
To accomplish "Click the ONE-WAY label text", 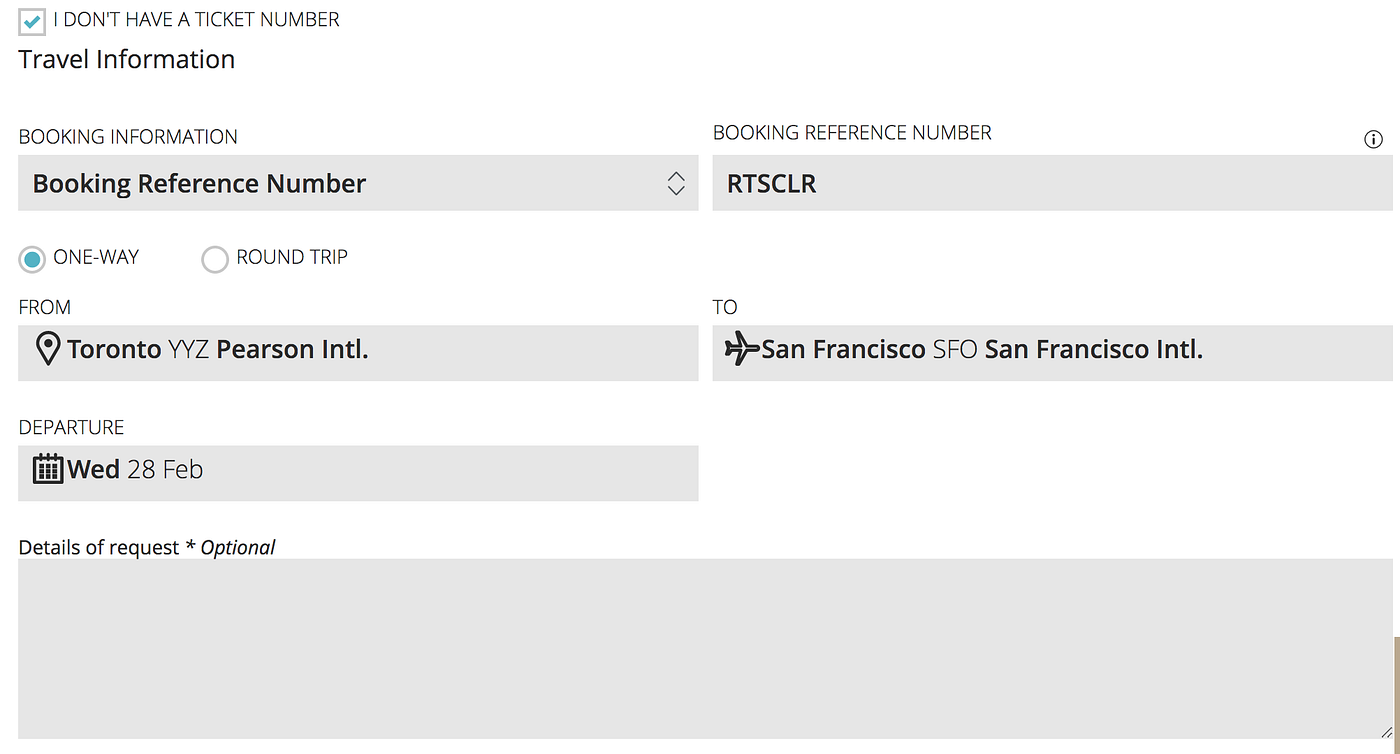I will click(96, 257).
